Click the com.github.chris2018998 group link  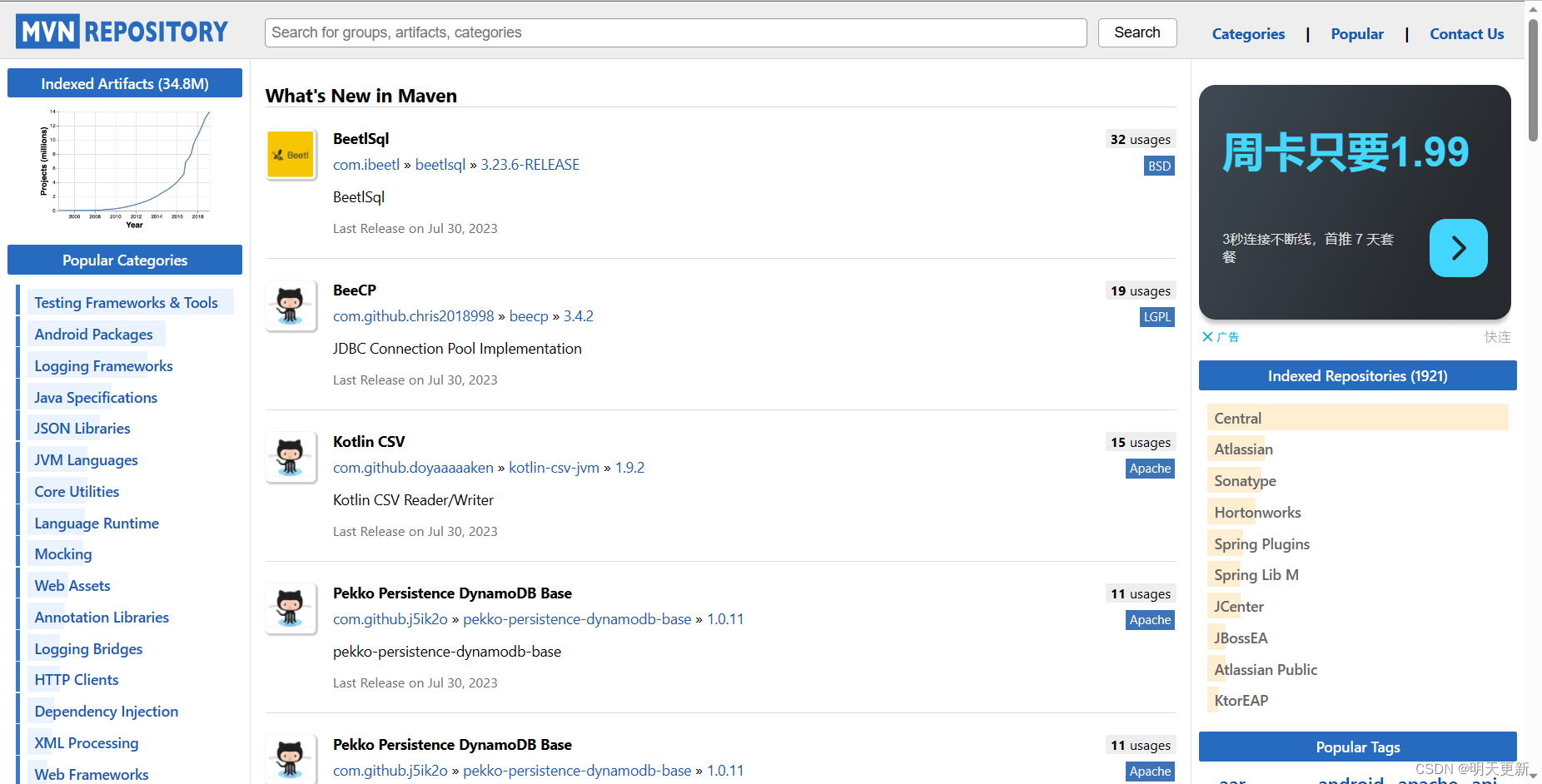414,316
